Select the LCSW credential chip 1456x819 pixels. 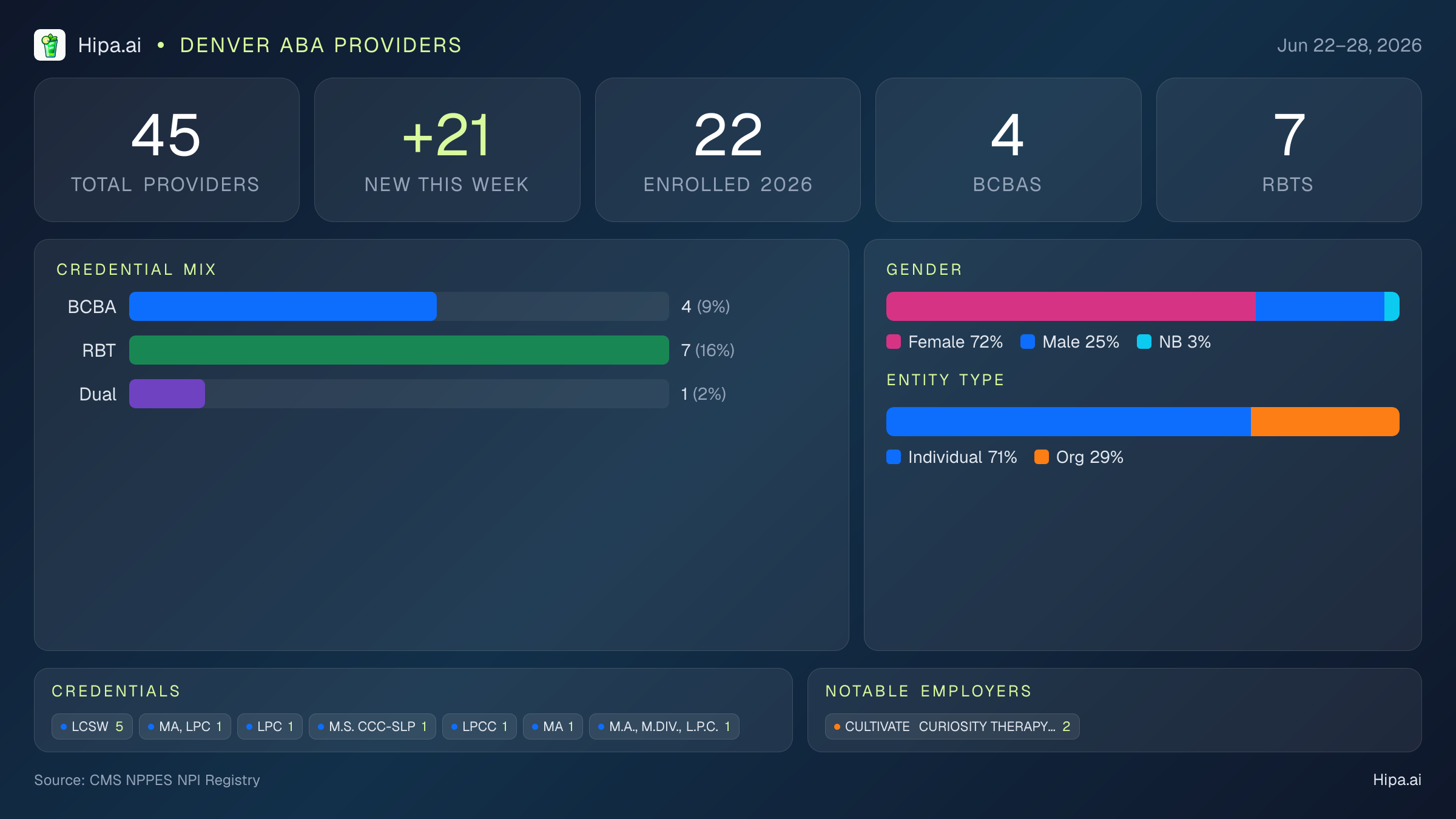(x=92, y=726)
